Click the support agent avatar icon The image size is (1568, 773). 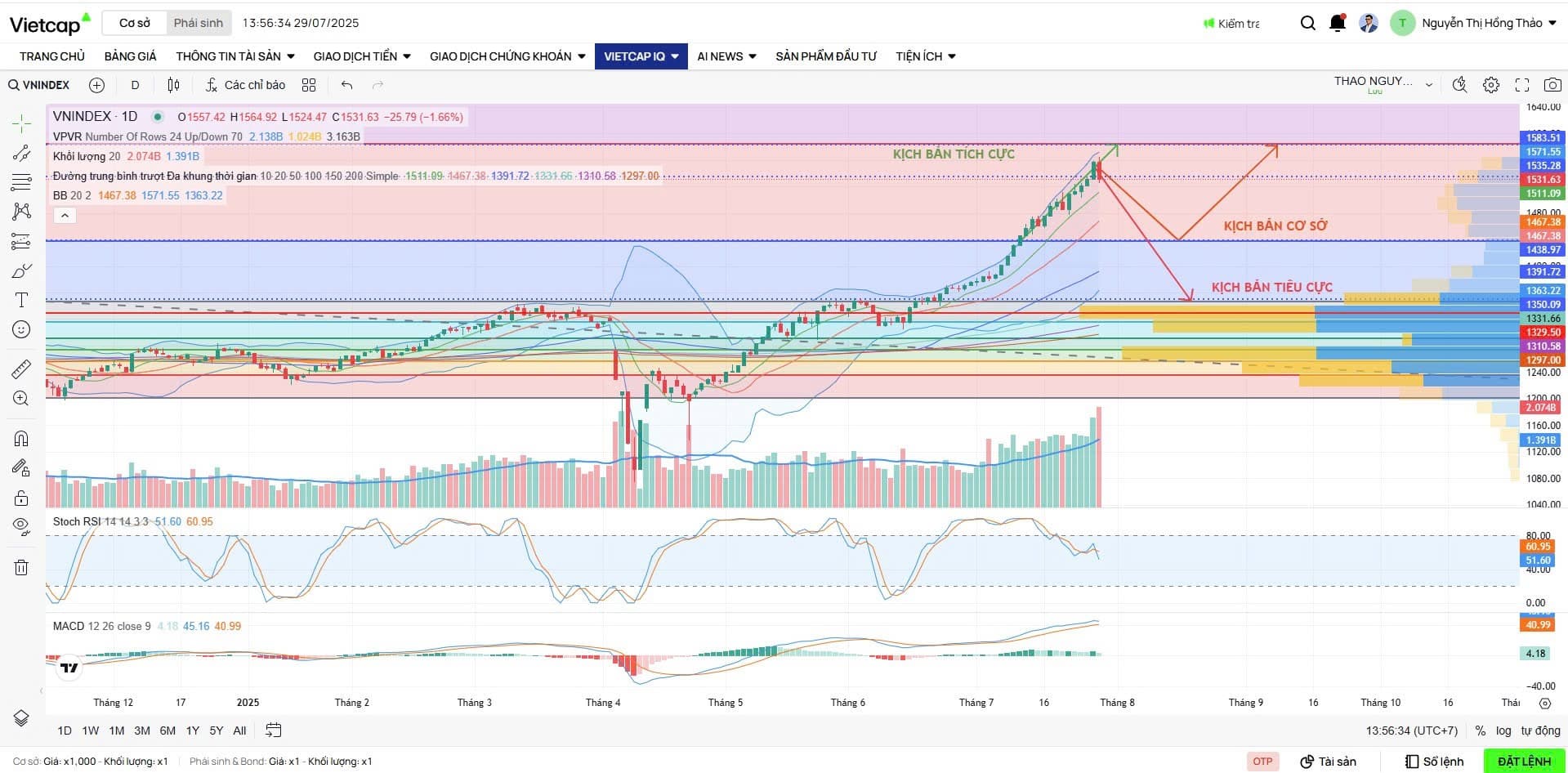1369,23
